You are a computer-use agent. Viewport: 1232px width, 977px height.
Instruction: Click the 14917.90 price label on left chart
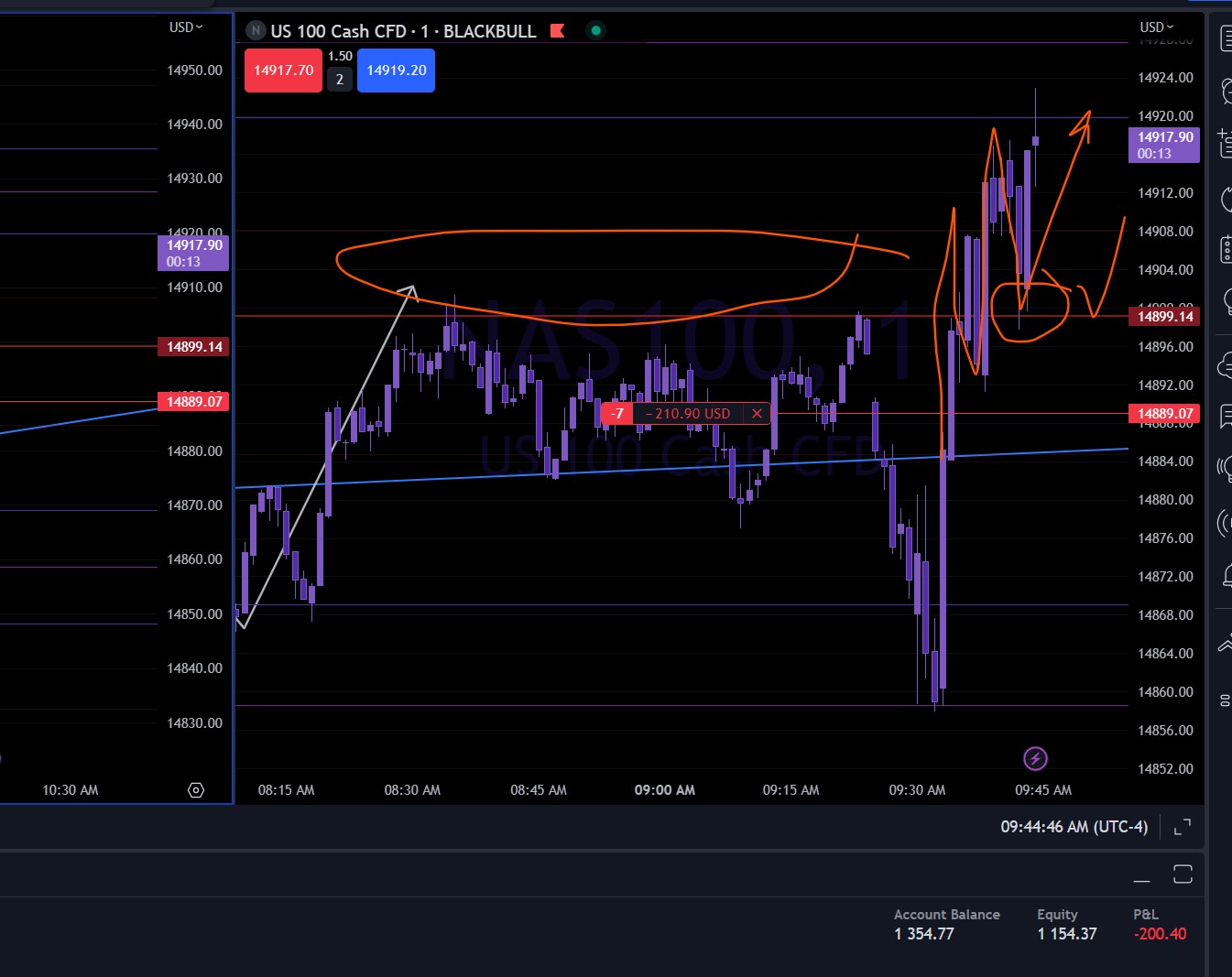coord(194,253)
